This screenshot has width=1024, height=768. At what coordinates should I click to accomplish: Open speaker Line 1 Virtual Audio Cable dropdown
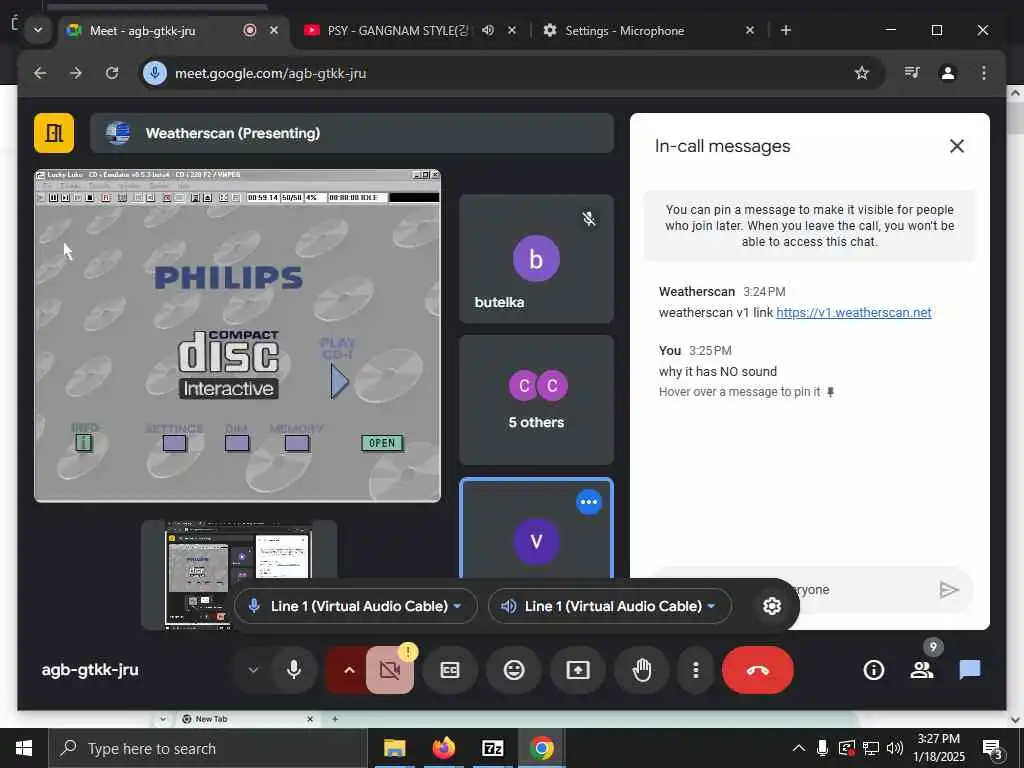point(609,606)
